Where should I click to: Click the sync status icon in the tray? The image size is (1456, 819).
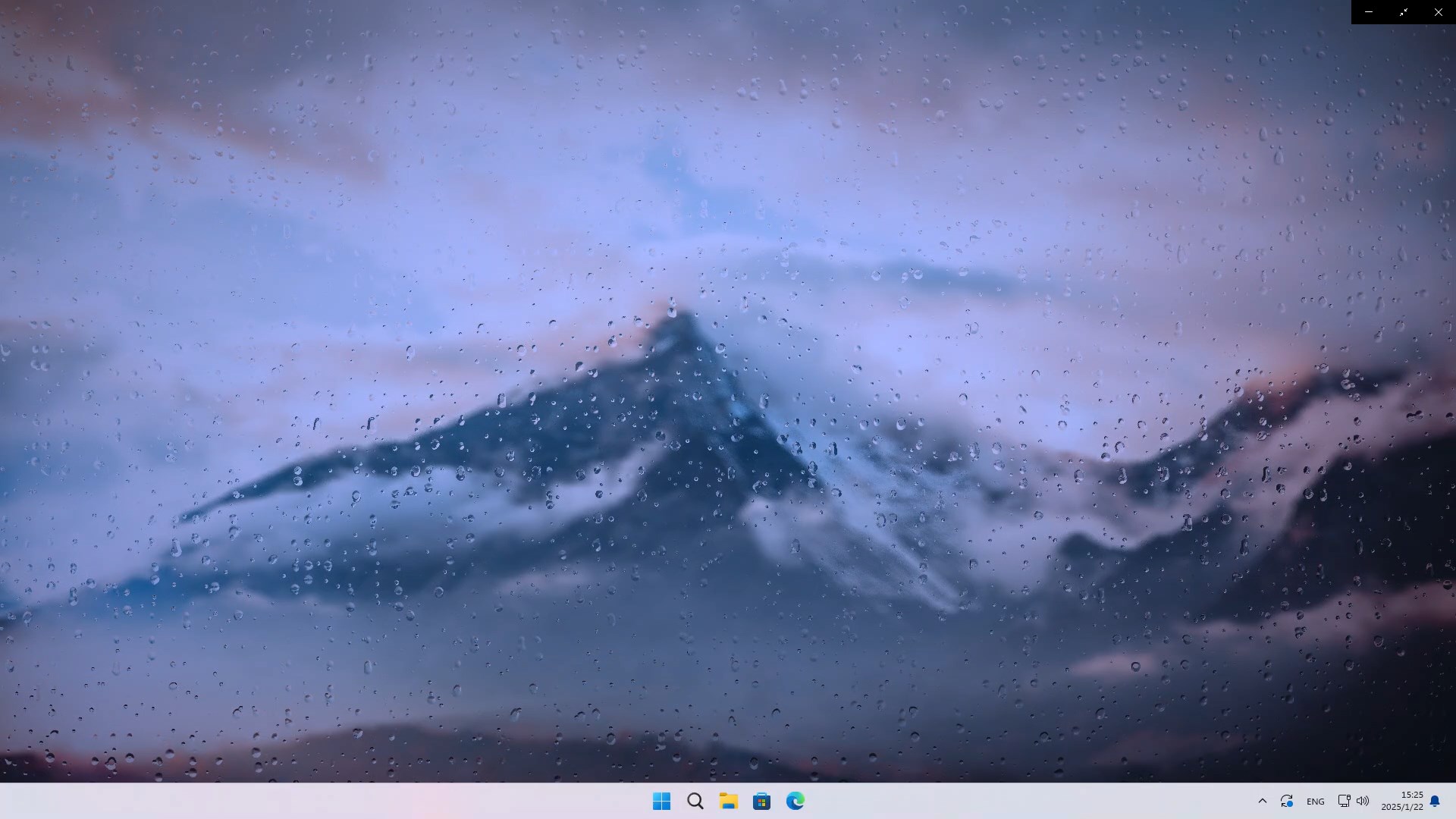(x=1287, y=801)
